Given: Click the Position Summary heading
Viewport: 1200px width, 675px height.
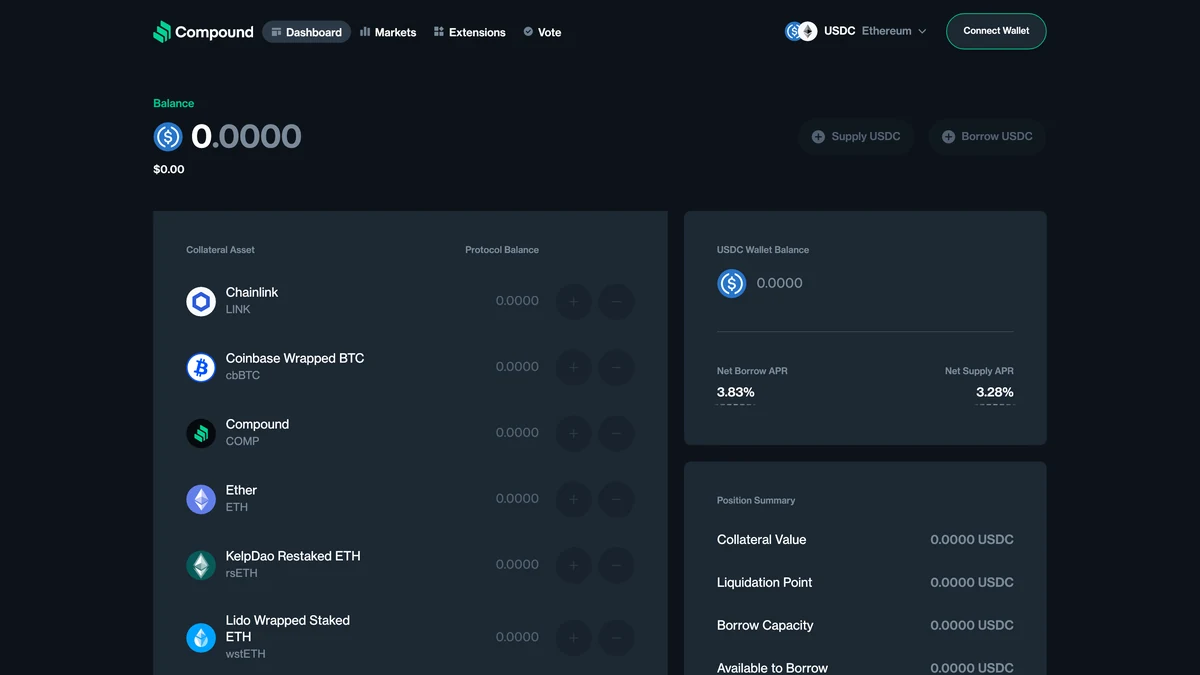Looking at the screenshot, I should pyautogui.click(x=756, y=500).
